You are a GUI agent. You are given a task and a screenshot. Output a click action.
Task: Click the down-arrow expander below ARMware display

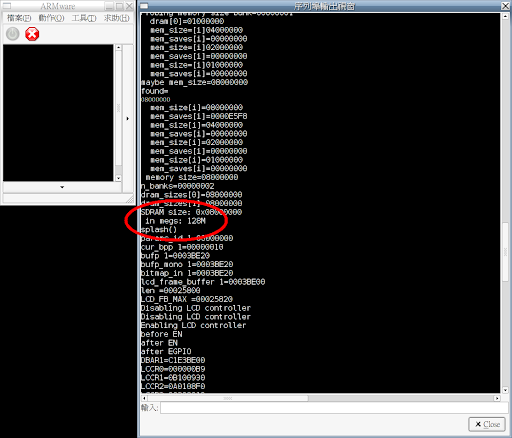pos(62,187)
